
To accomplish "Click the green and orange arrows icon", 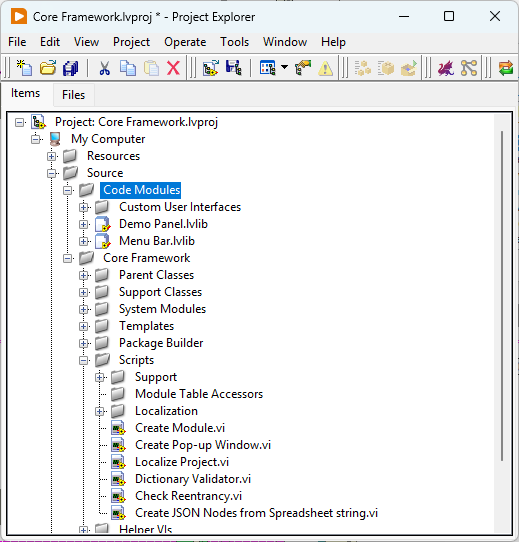I will pyautogui.click(x=506, y=68).
